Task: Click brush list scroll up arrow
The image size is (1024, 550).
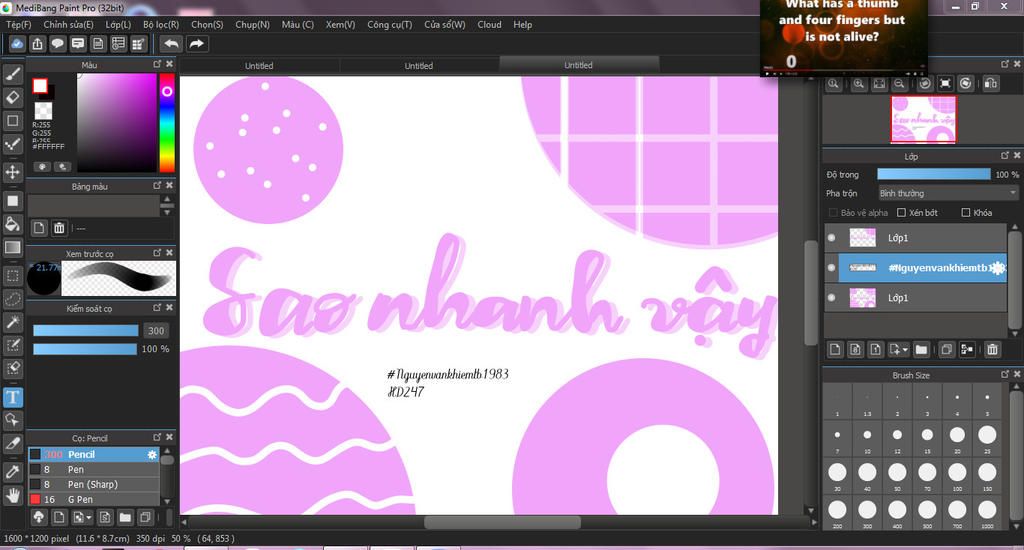Action: point(167,451)
